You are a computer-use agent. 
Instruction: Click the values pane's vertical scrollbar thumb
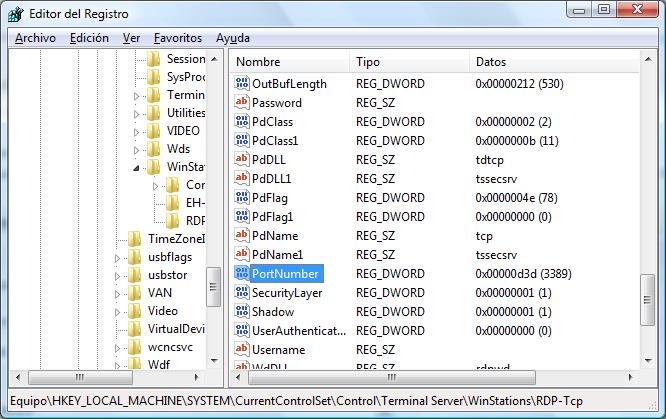click(648, 300)
